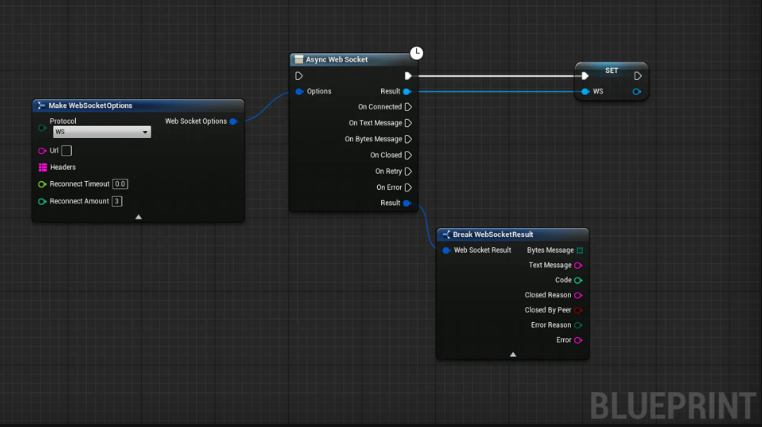Click the On Bytes Message execution pin

[408, 139]
